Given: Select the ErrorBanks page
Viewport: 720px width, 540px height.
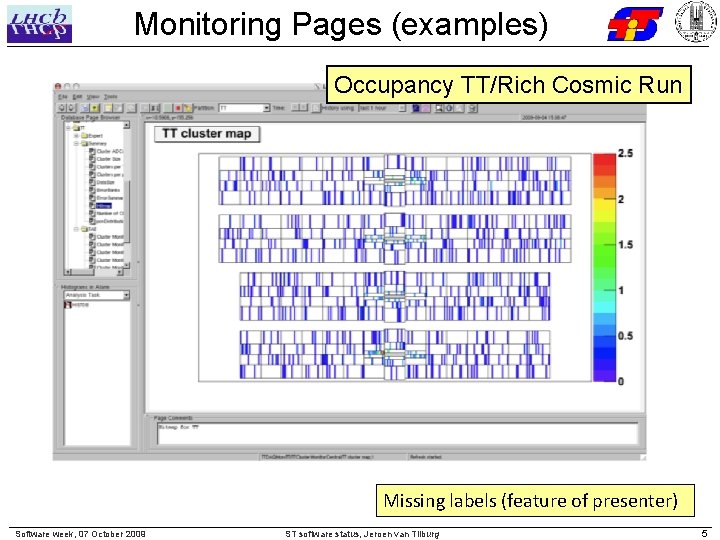Looking at the screenshot, I should tap(105, 190).
